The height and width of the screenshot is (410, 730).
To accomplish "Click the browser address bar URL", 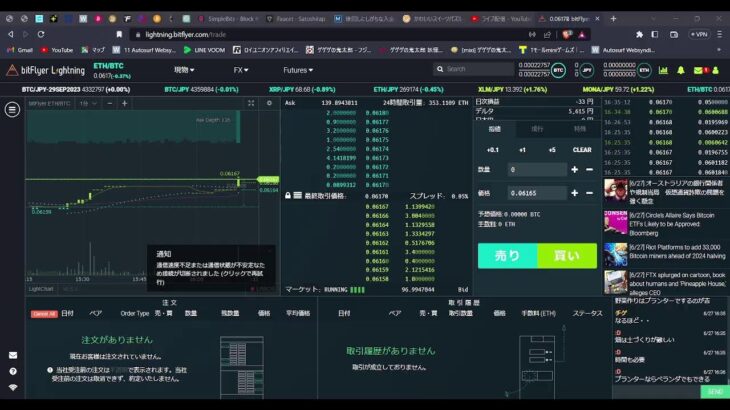I will (185, 34).
